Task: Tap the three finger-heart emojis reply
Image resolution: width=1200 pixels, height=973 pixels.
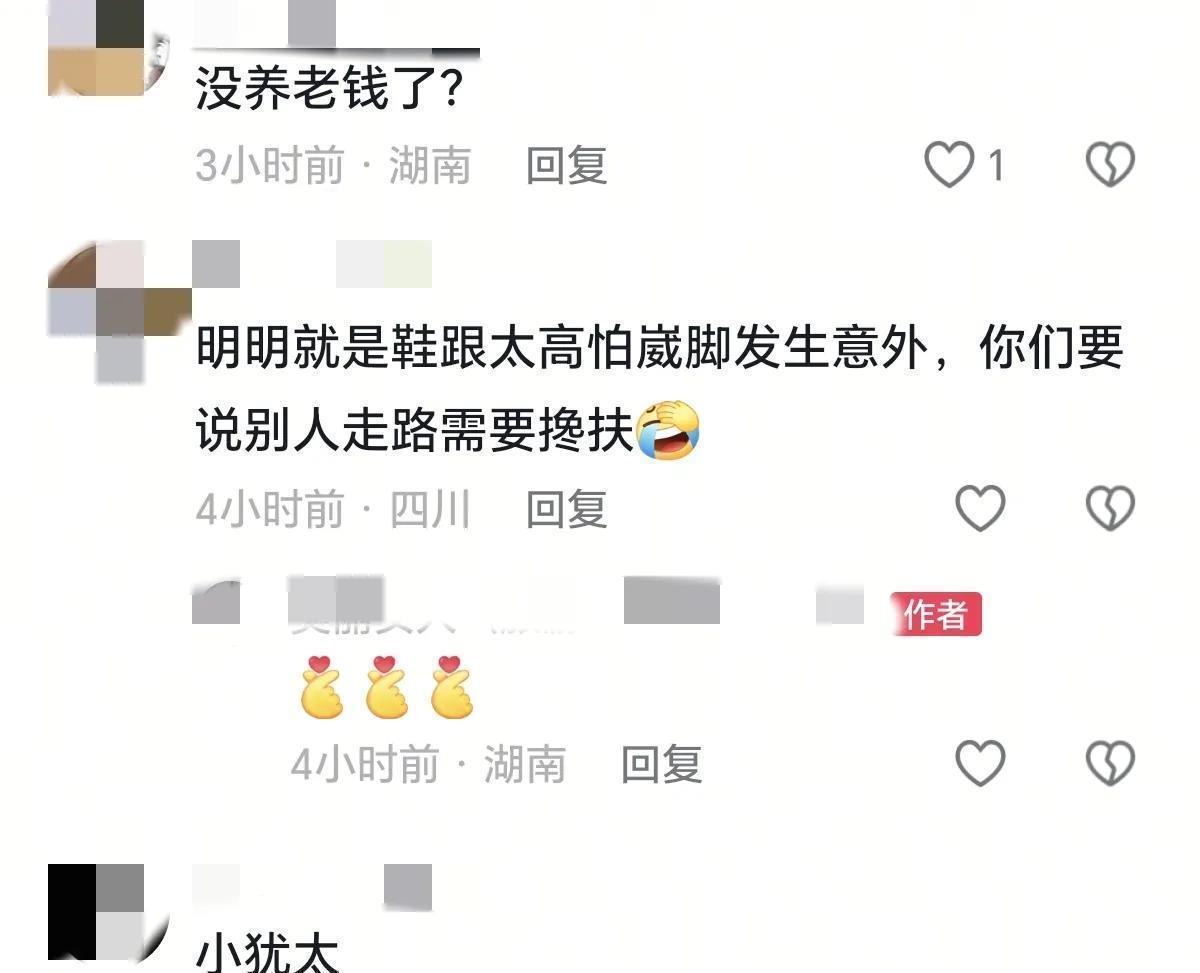Action: coord(386,687)
